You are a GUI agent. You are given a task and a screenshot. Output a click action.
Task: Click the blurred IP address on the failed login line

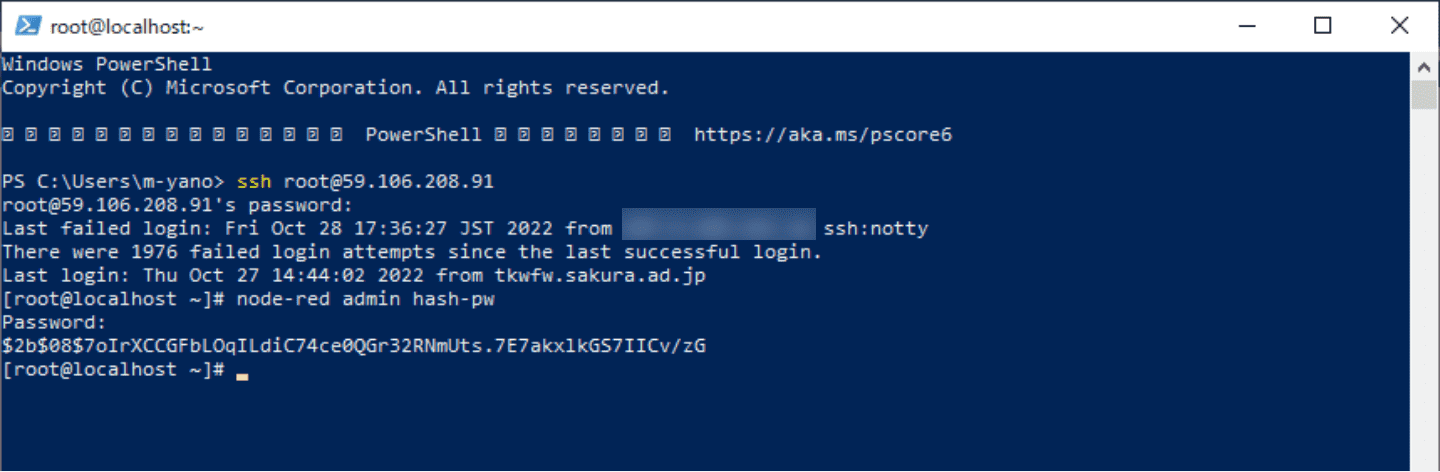tap(718, 229)
